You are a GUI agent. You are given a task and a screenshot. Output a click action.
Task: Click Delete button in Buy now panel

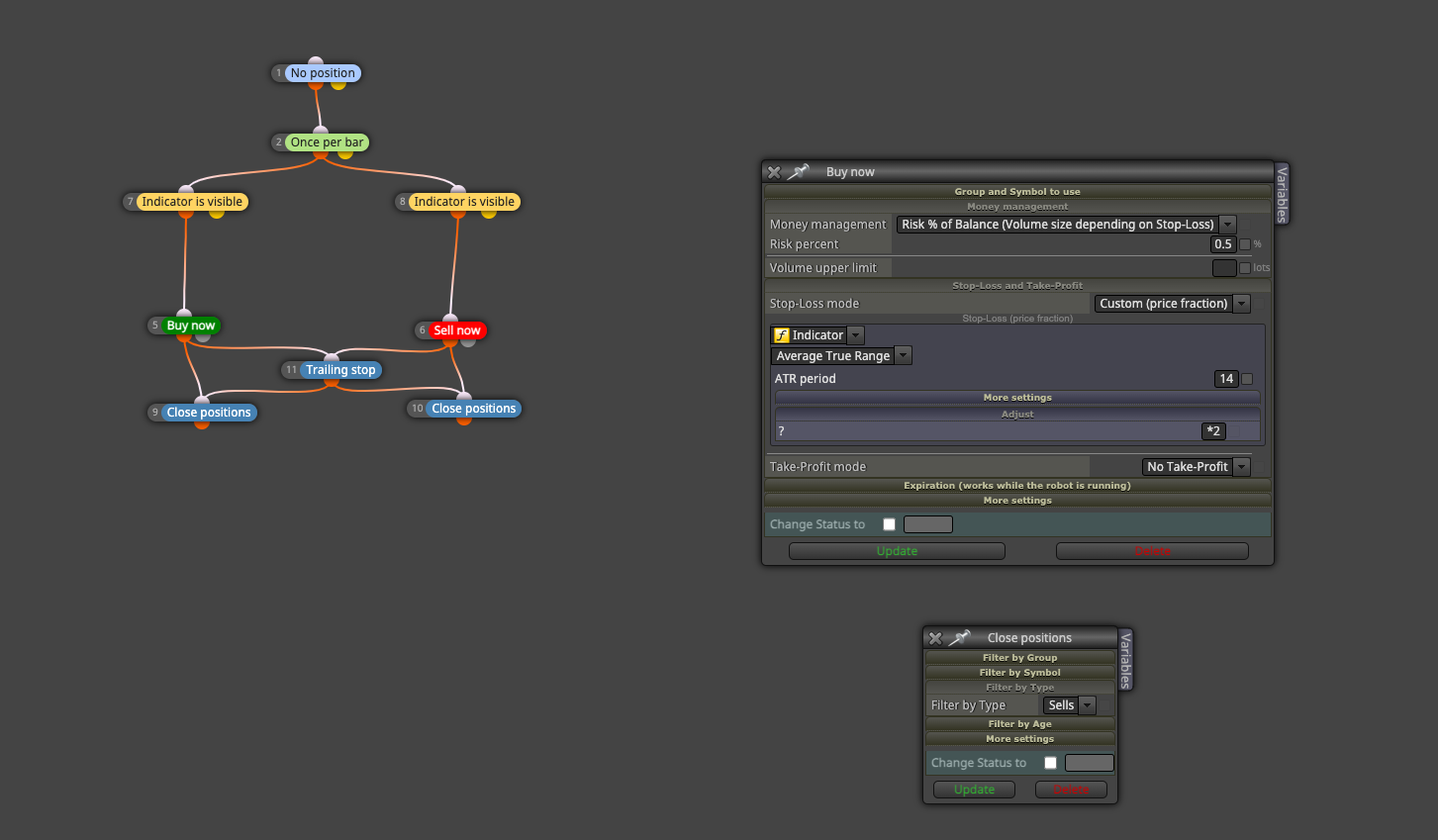coord(1152,551)
